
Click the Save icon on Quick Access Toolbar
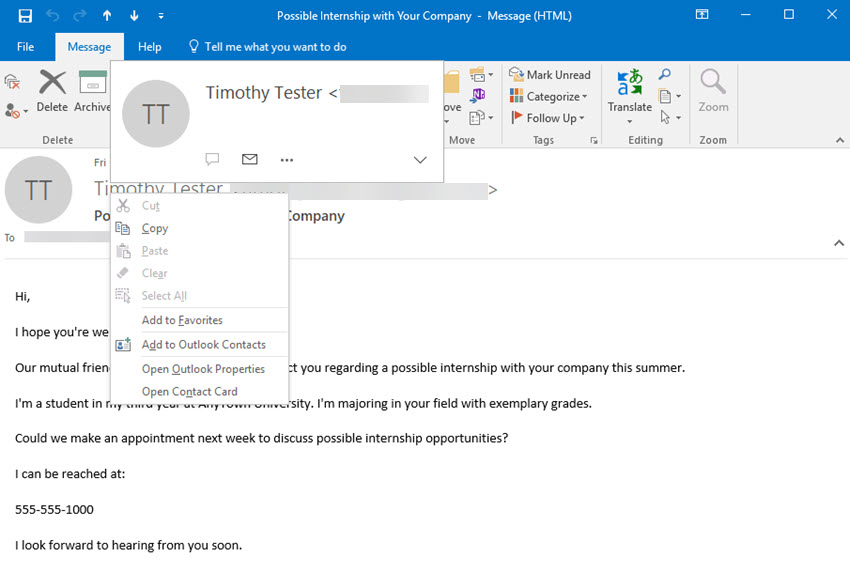(x=25, y=15)
